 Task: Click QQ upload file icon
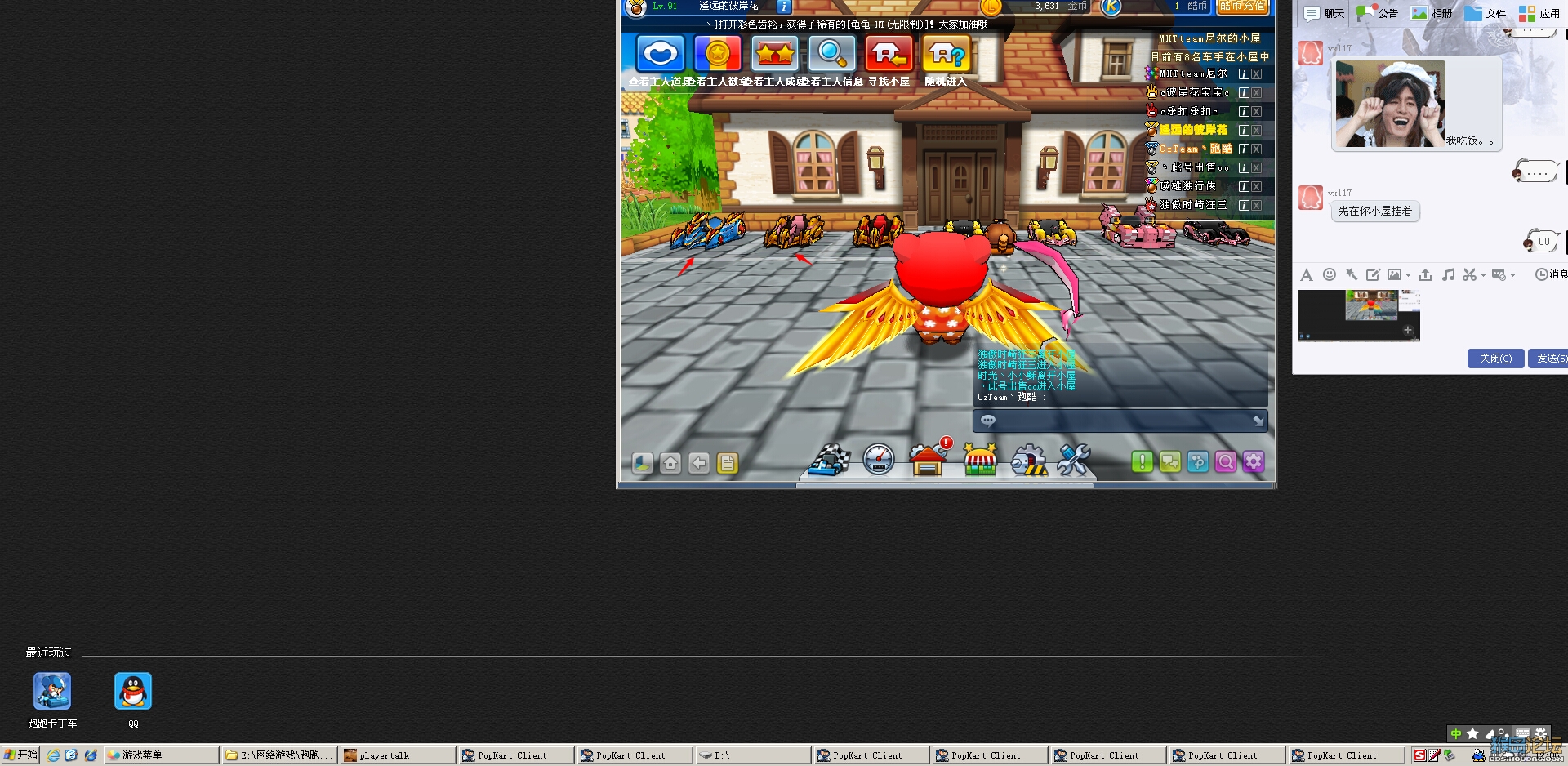coord(1425,275)
